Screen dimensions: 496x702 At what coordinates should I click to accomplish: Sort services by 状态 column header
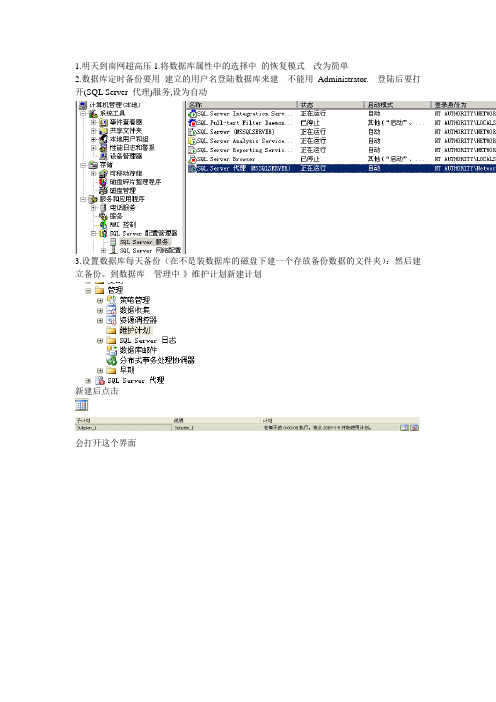[330, 105]
